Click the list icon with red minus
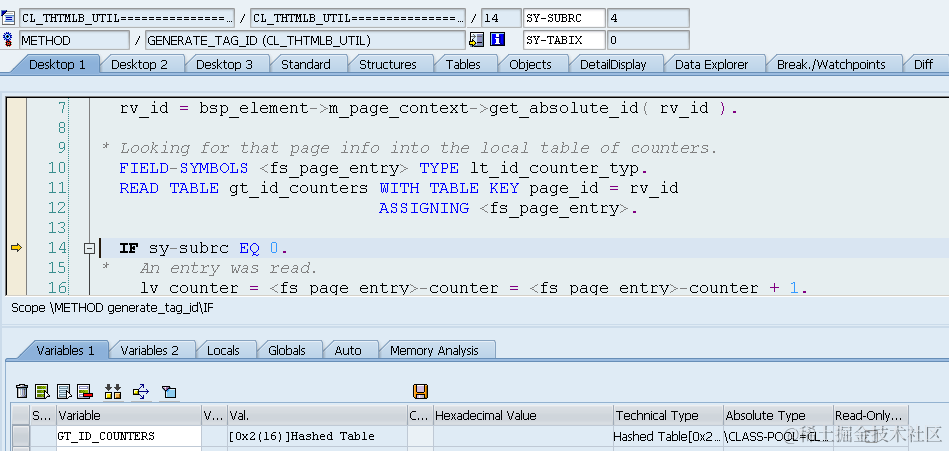Screen dimensions: 949x451 pos(85,391)
